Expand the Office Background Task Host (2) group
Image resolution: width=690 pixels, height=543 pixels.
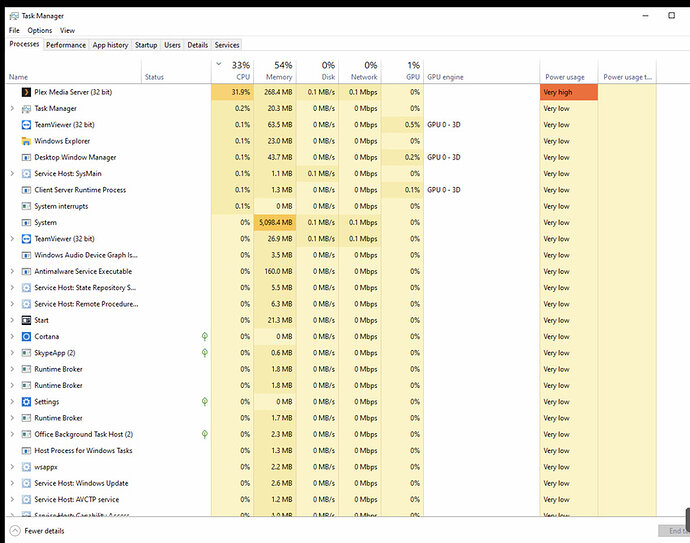[12, 434]
